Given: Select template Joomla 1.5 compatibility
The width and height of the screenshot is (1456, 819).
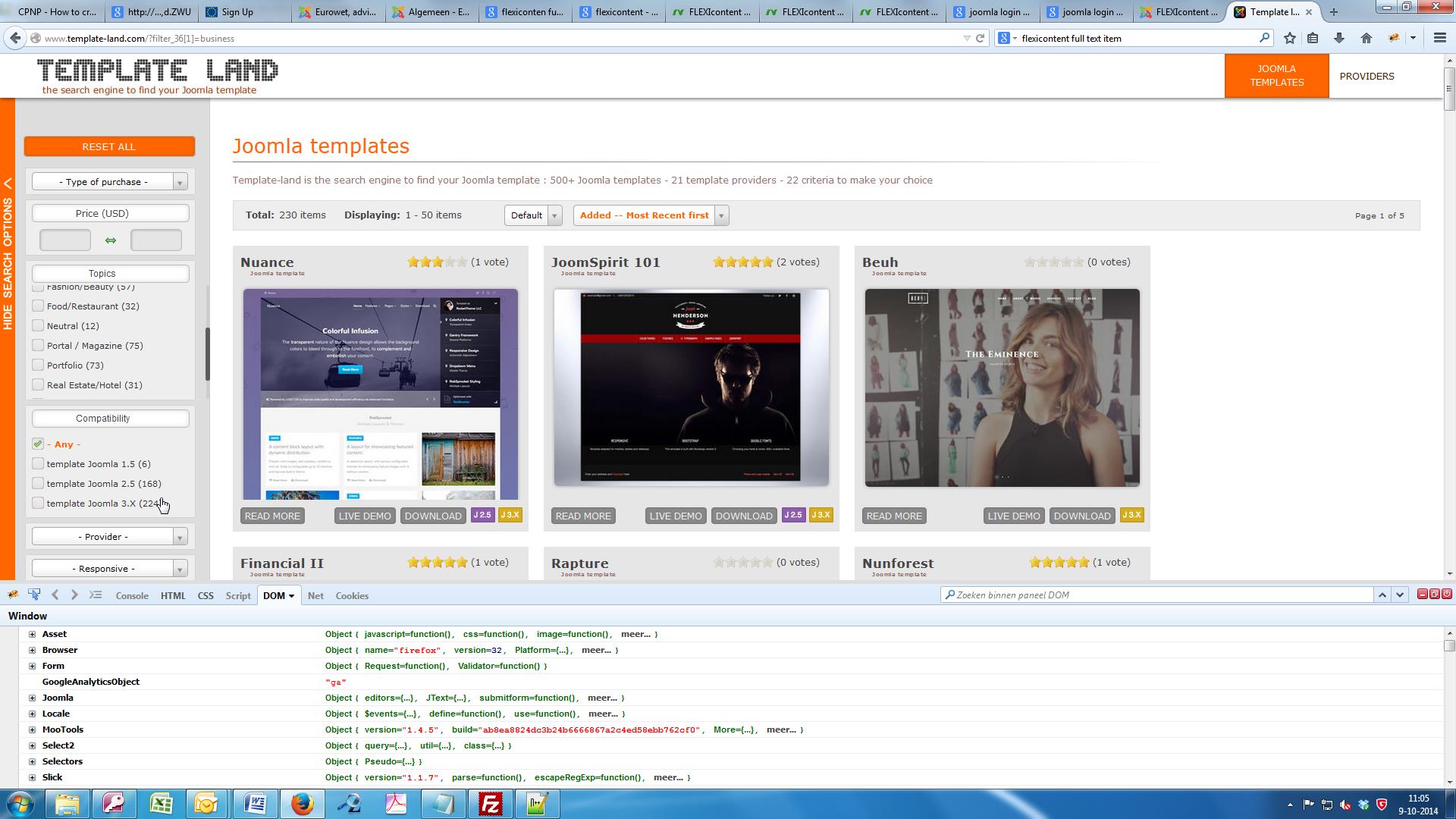Looking at the screenshot, I should 38,463.
